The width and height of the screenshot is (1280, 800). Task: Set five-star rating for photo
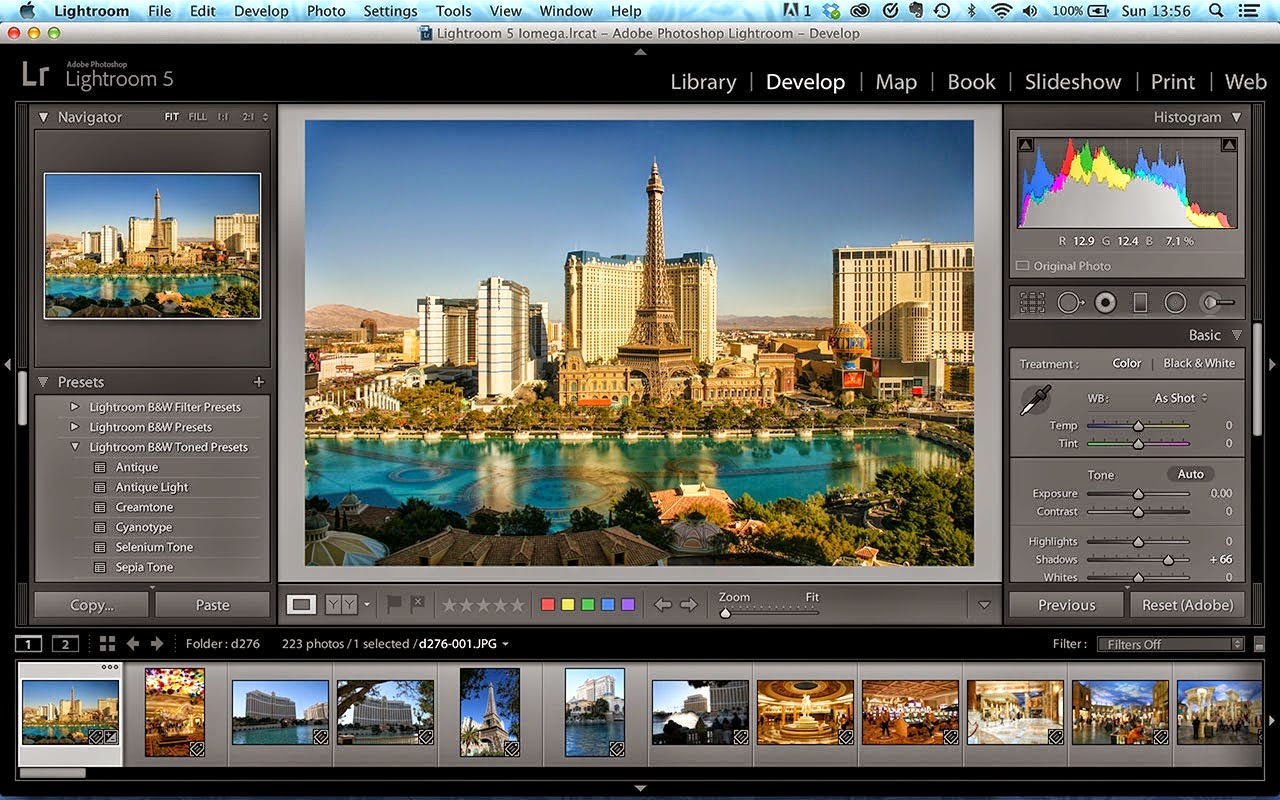tap(516, 604)
